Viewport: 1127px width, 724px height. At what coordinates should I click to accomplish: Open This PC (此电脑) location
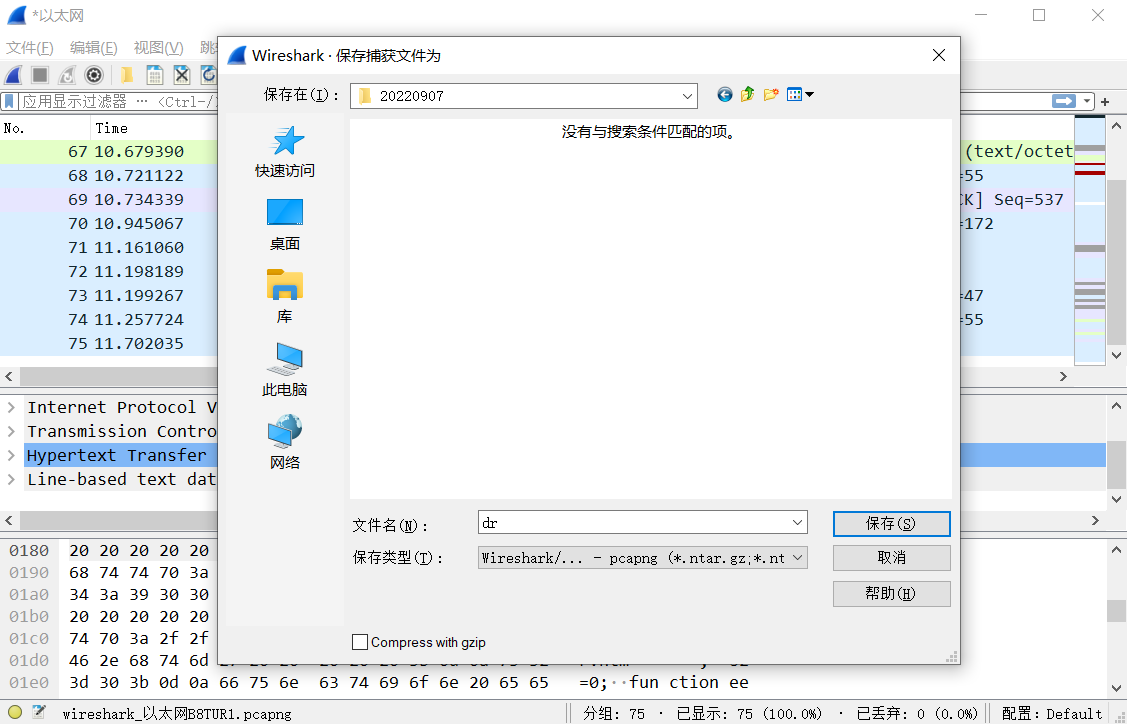coord(285,370)
